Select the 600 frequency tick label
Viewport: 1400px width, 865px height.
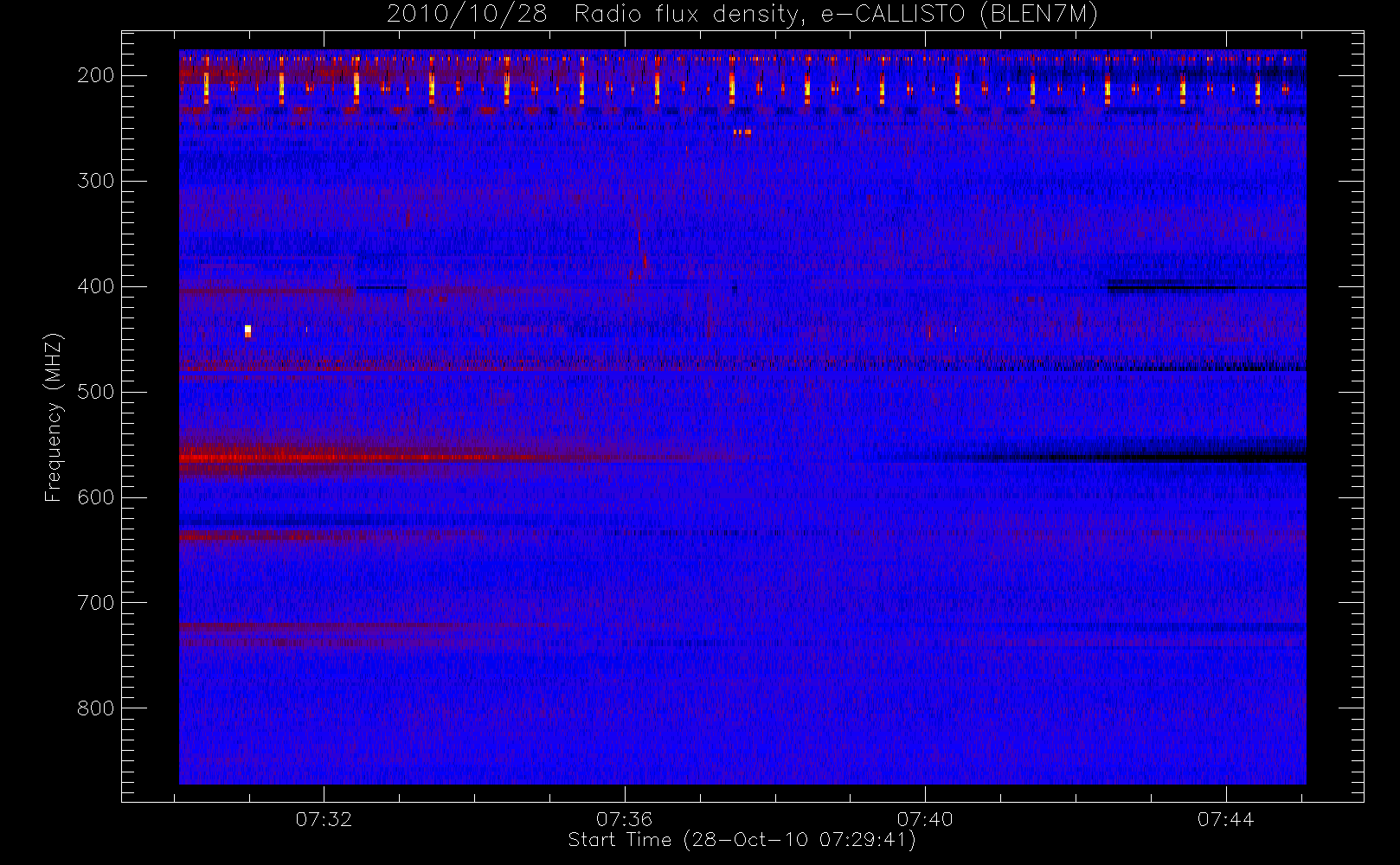click(96, 497)
